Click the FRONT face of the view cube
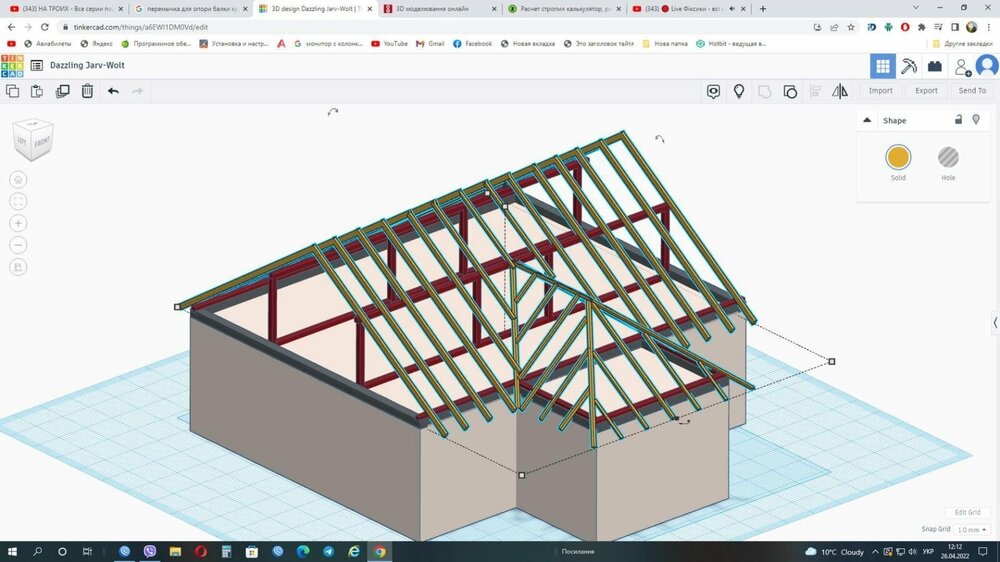Image resolution: width=1000 pixels, height=562 pixels. tap(42, 143)
